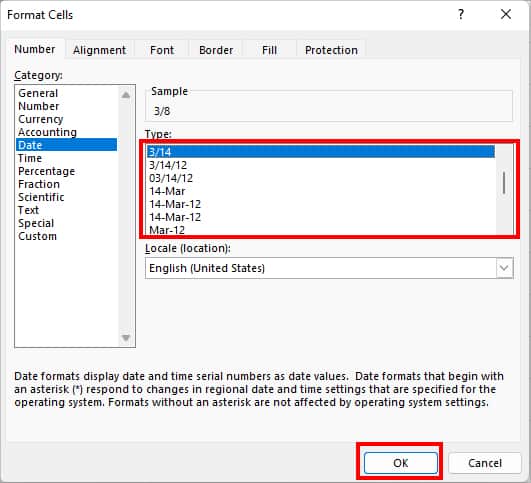Click the Cancel button
This screenshot has width=531, height=483.
point(485,463)
